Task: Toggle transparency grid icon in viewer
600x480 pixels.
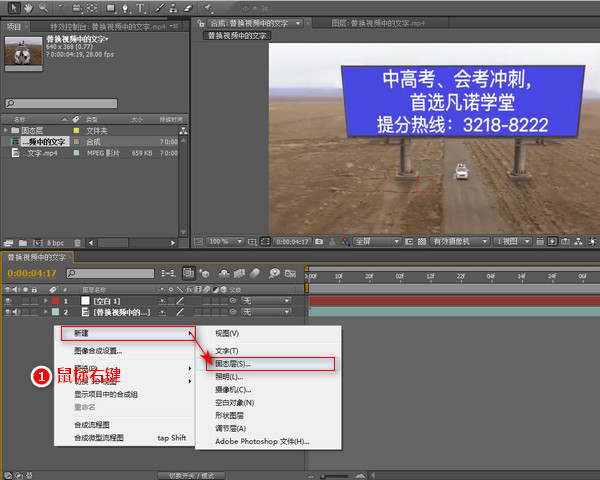Action: click(422, 242)
